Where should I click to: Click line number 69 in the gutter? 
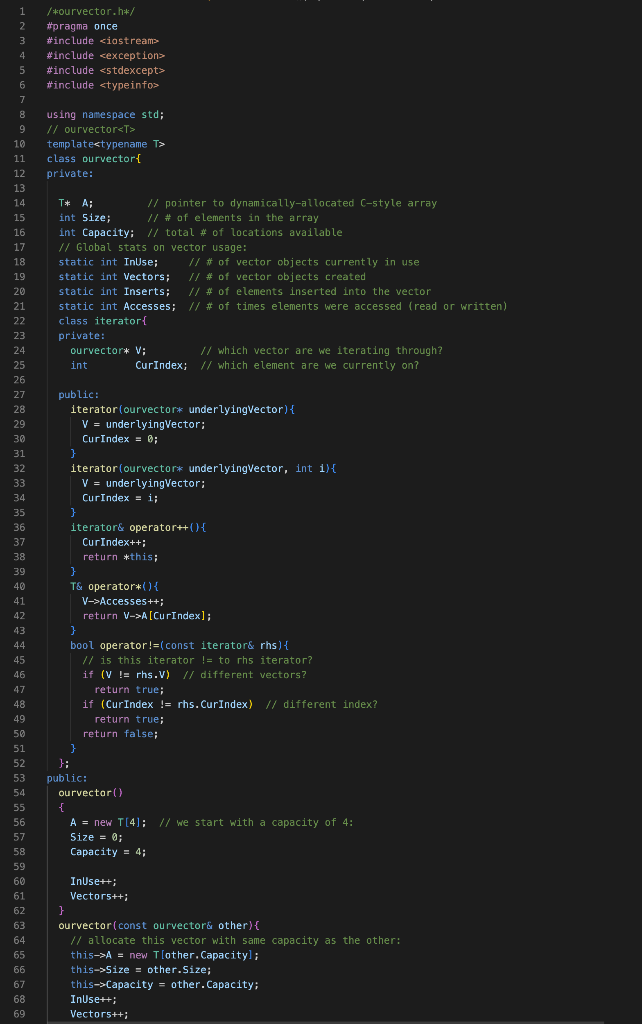20,1014
